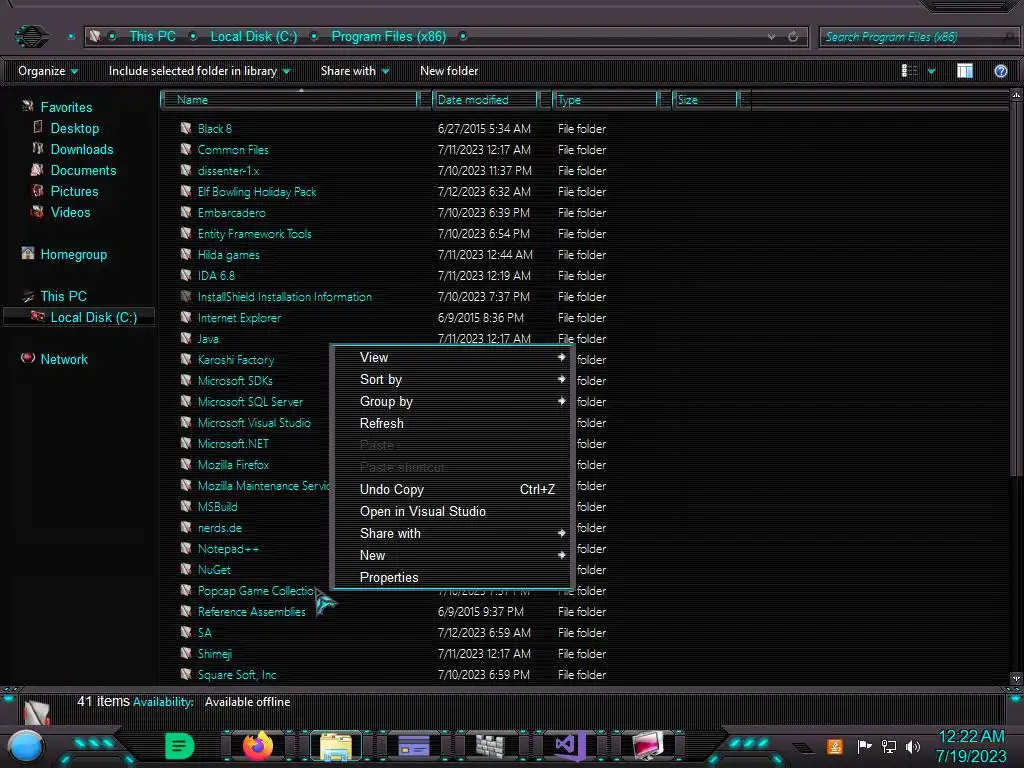Select the Reference Assemblies folder
1024x768 pixels.
click(x=251, y=611)
